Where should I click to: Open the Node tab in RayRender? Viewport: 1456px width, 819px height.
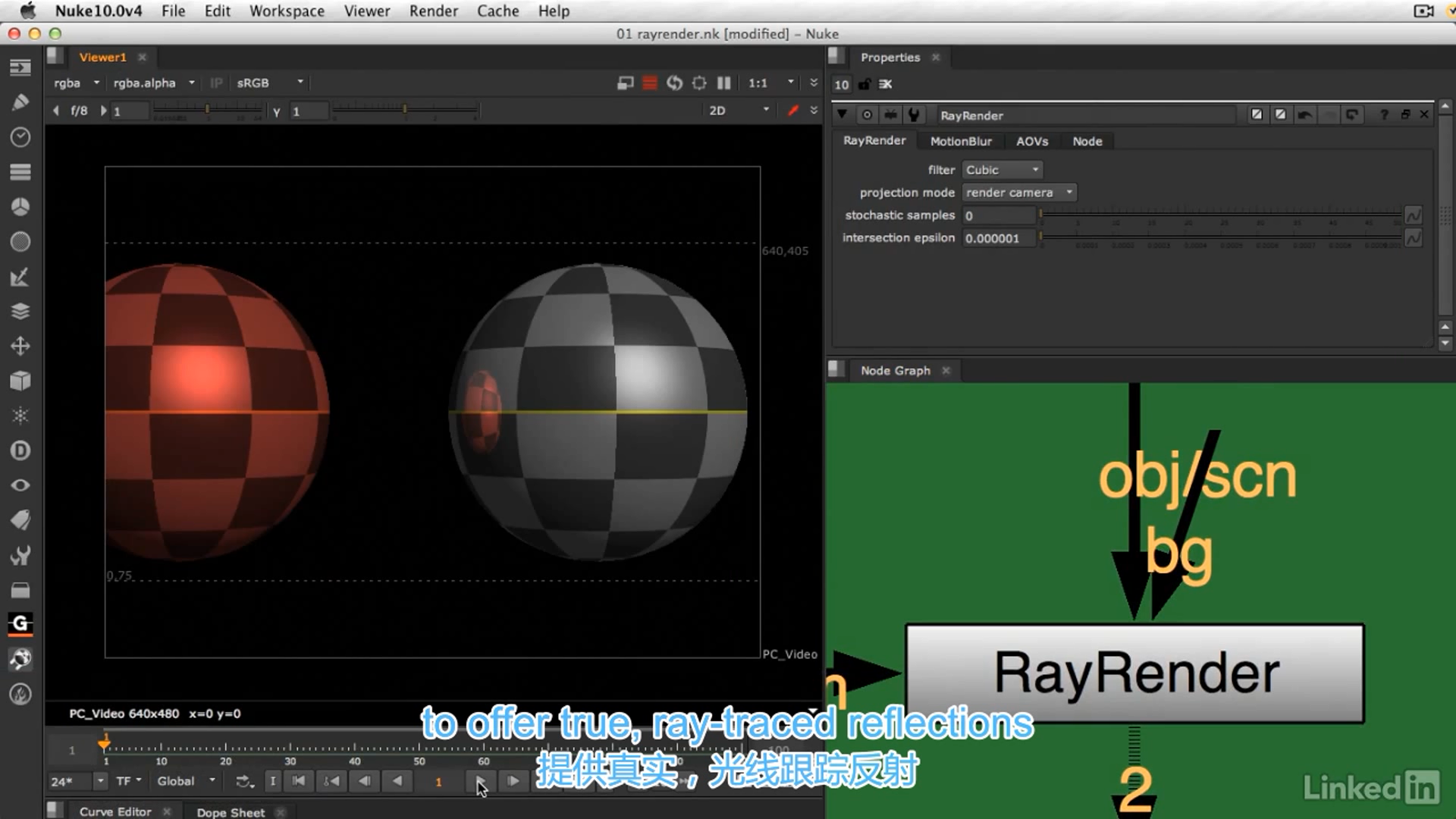pos(1087,141)
